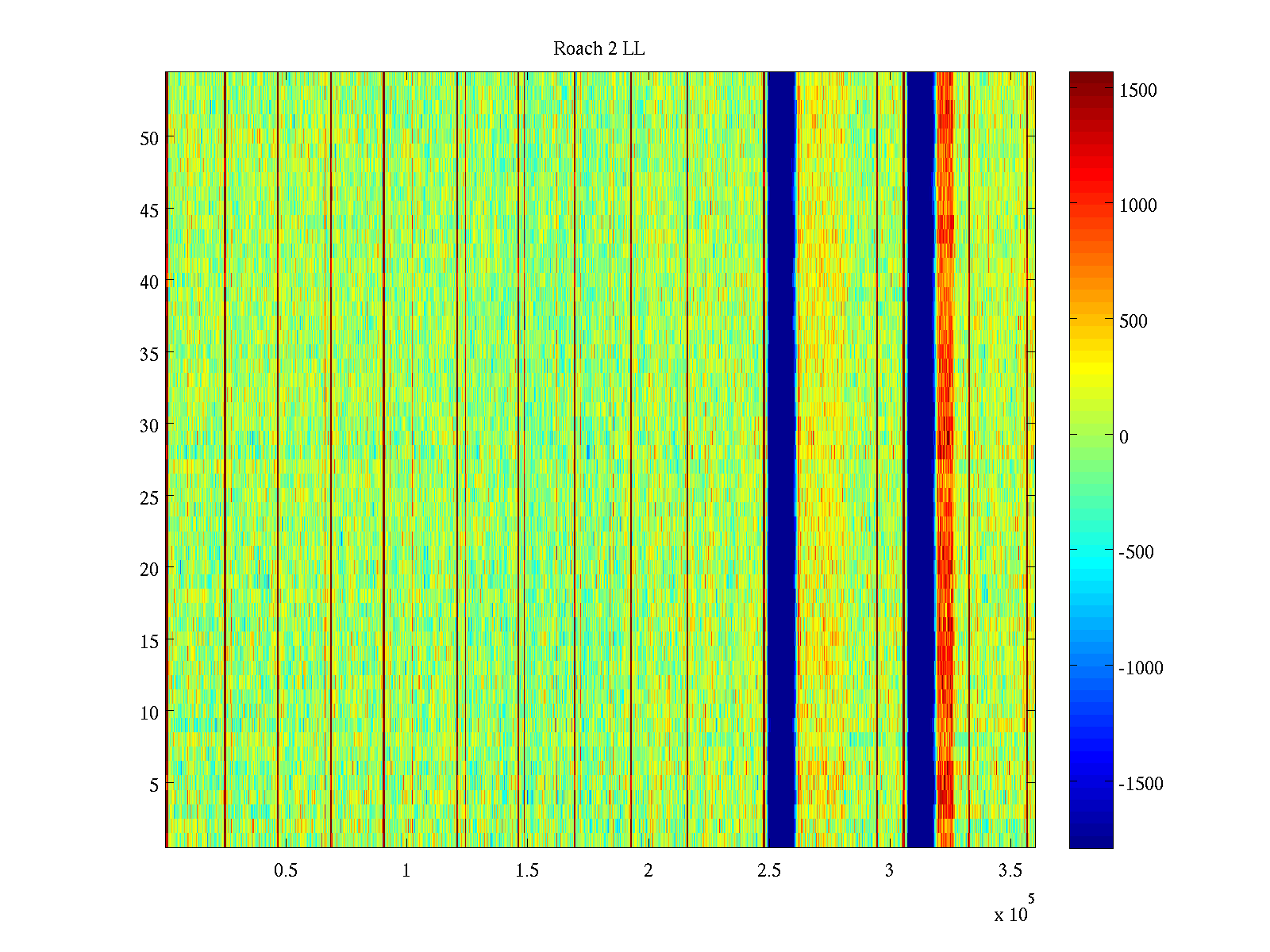Click the y-axis tick label '50'

(149, 138)
